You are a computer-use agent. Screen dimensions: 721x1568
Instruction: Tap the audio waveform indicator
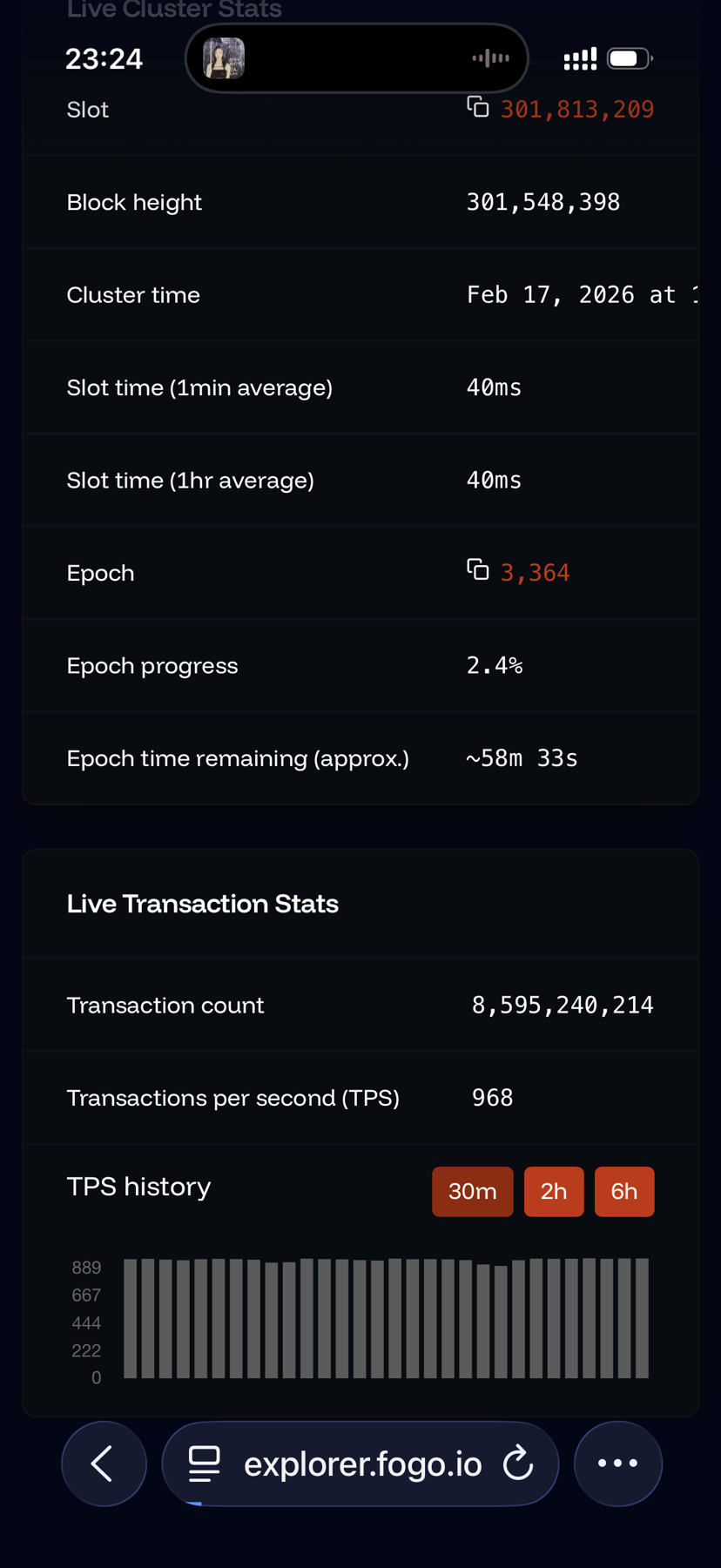click(491, 58)
